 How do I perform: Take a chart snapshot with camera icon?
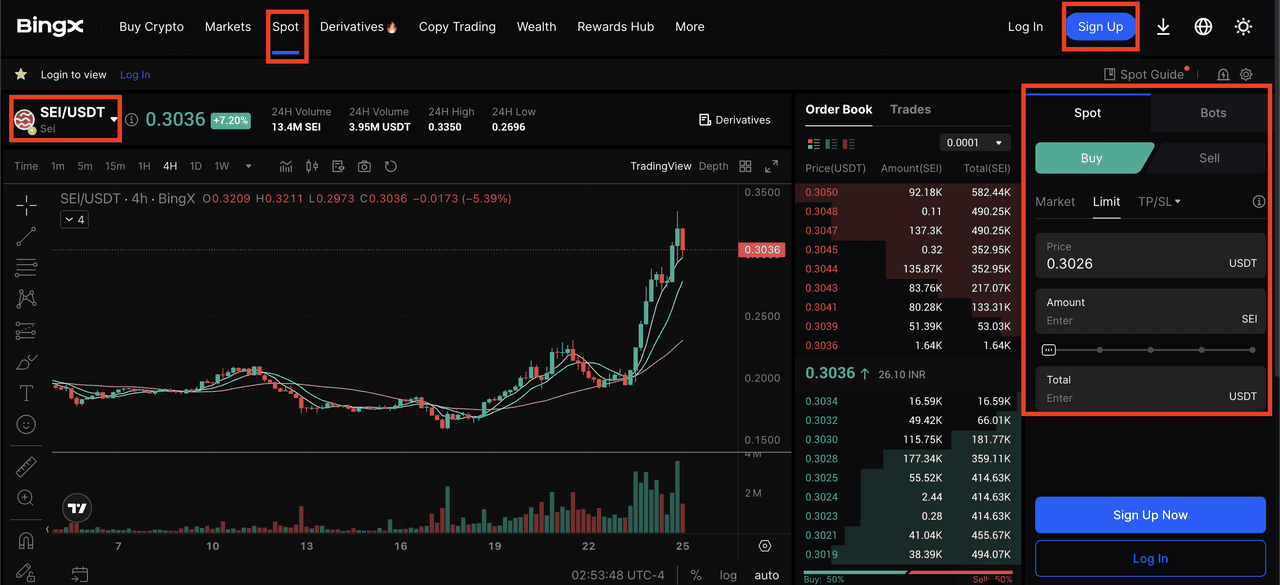(364, 166)
